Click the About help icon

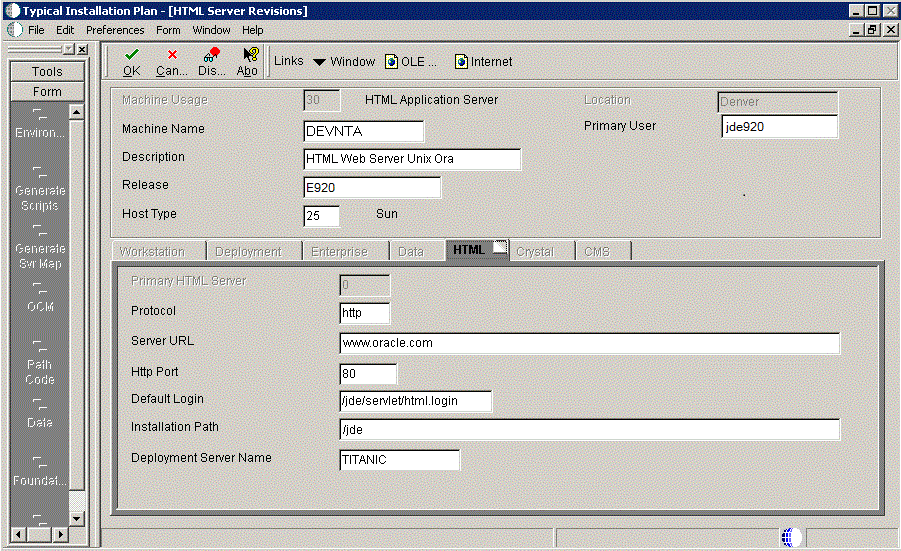tap(251, 55)
